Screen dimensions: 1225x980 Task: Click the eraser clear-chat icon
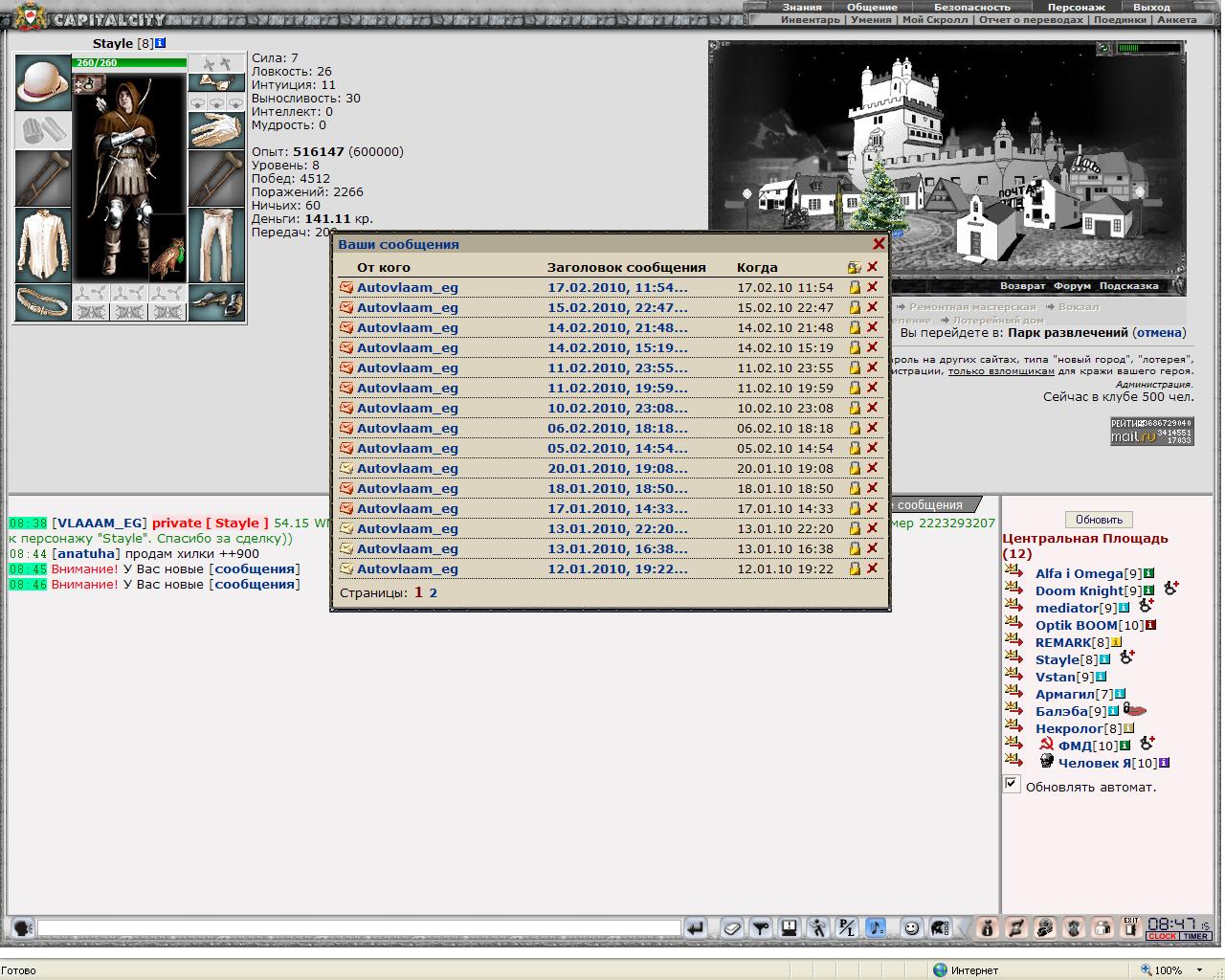(731, 927)
